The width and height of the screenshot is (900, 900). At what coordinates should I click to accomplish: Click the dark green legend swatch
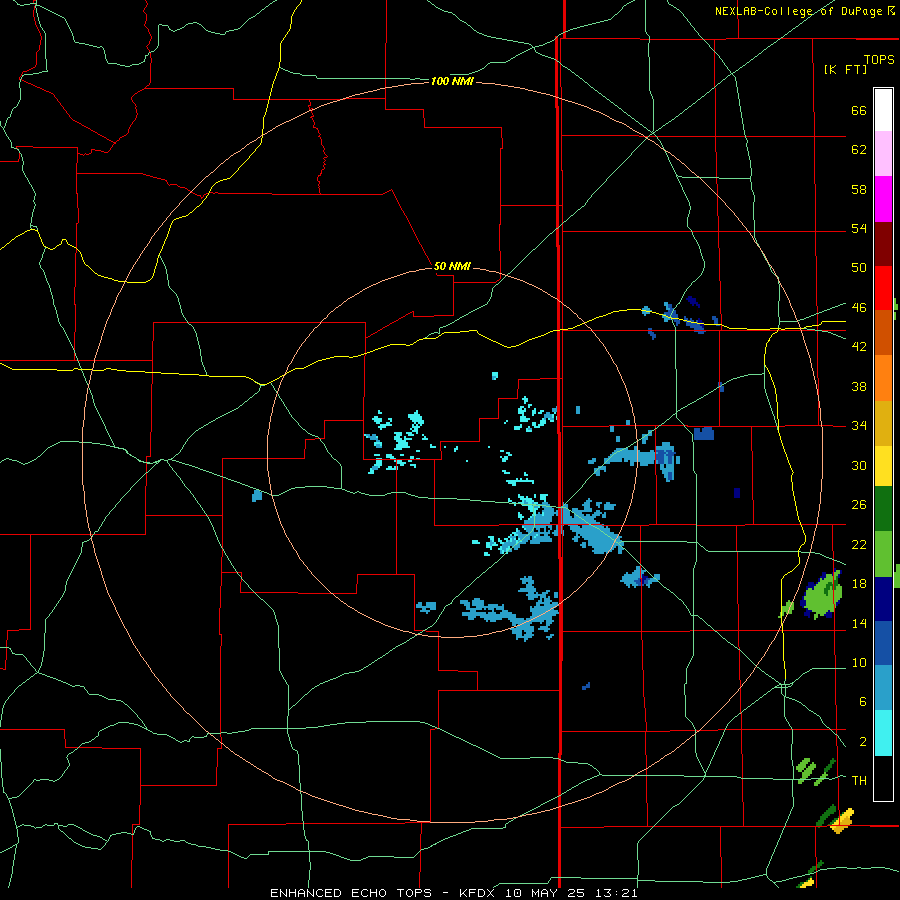(883, 509)
